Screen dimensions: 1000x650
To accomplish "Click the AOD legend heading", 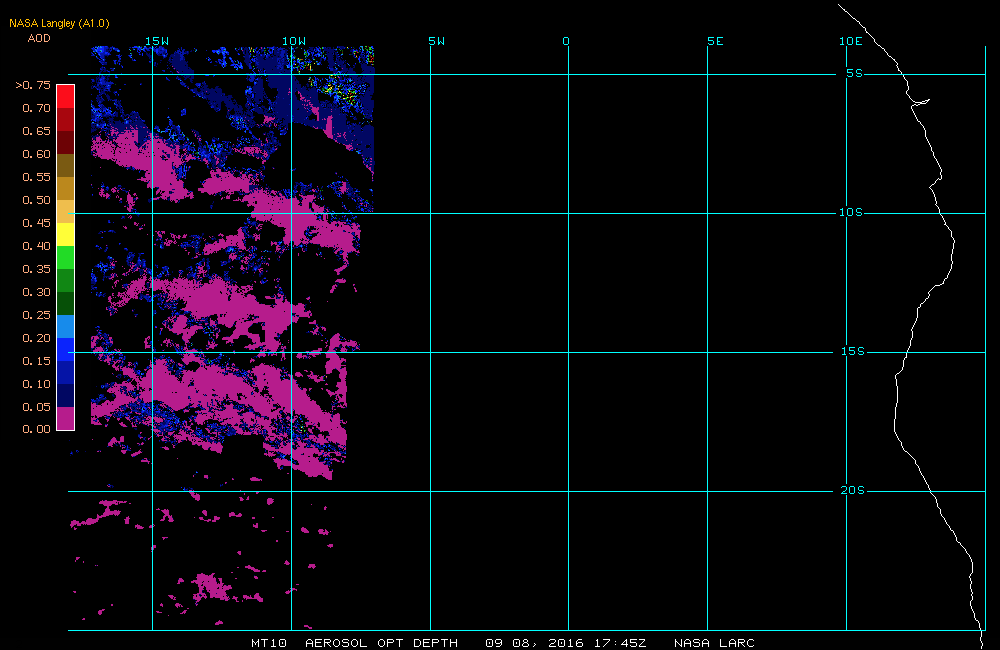I will (39, 38).
